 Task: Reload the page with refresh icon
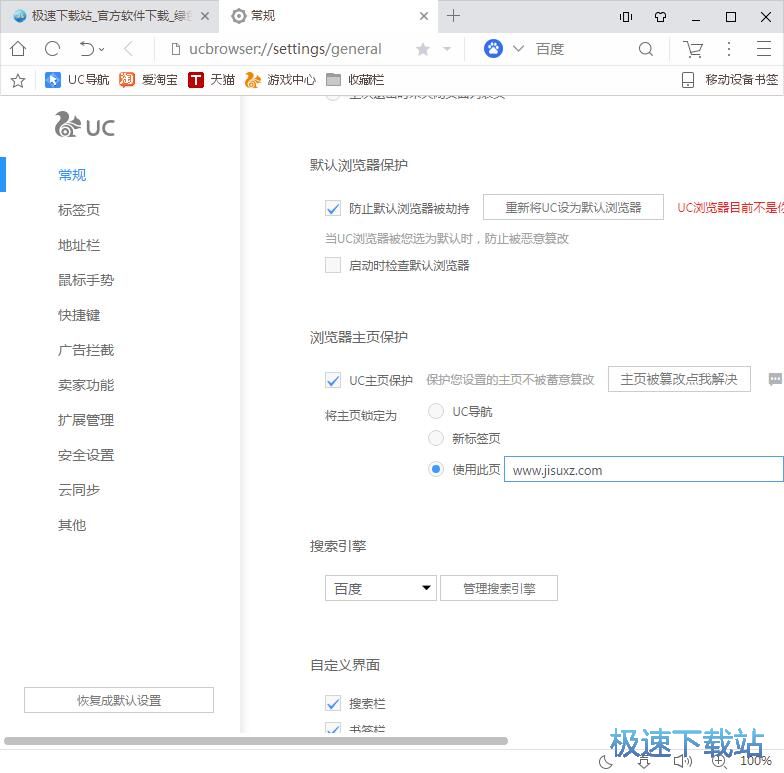click(52, 49)
